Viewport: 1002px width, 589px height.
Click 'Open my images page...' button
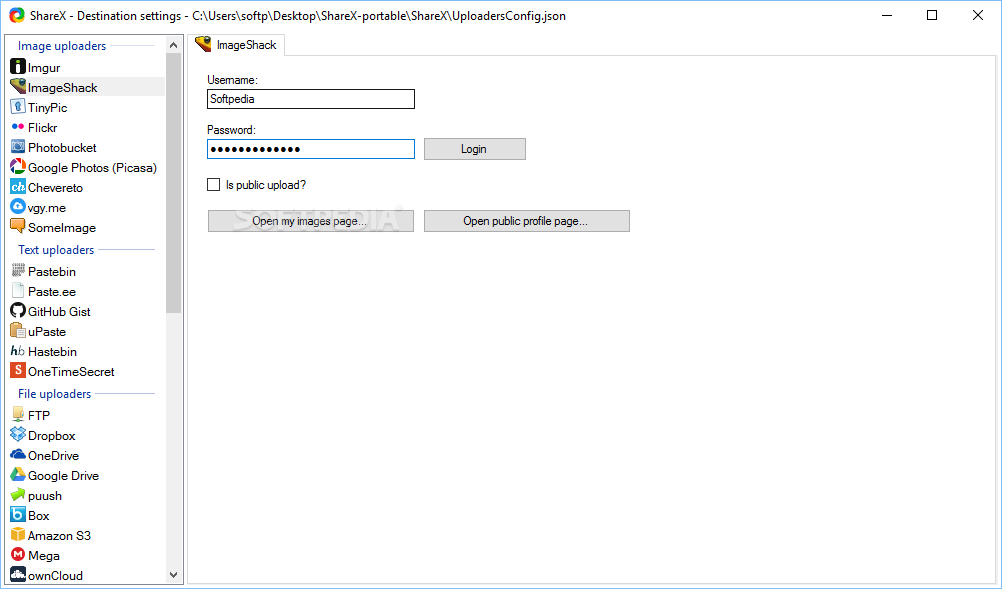pyautogui.click(x=311, y=221)
